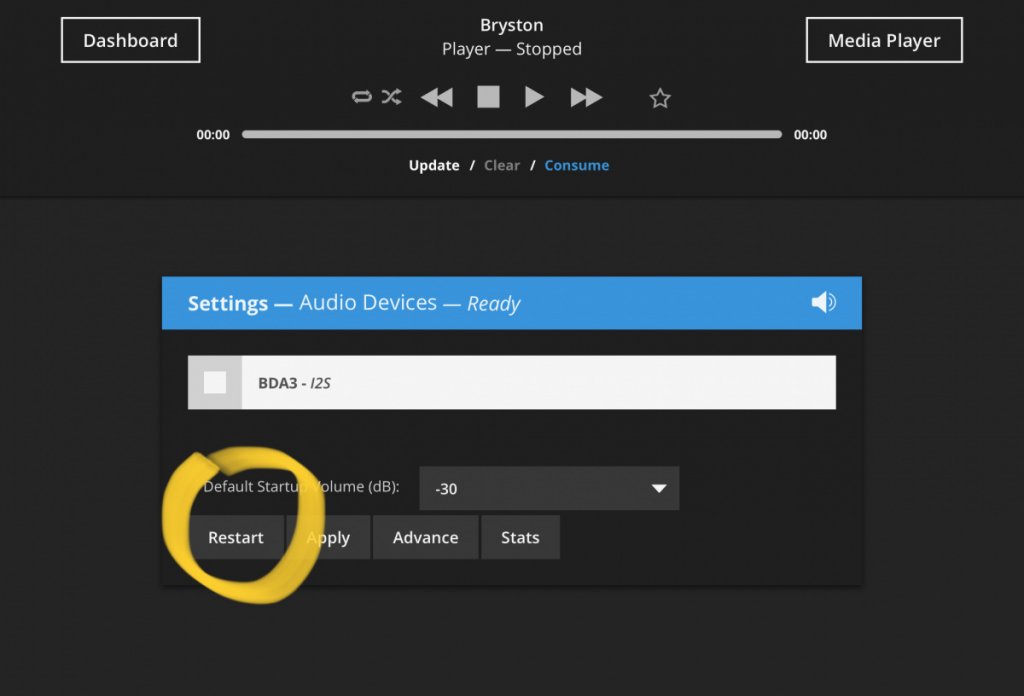Start playback with the play triangle
Viewport: 1024px width, 696px height.
pyautogui.click(x=534, y=97)
